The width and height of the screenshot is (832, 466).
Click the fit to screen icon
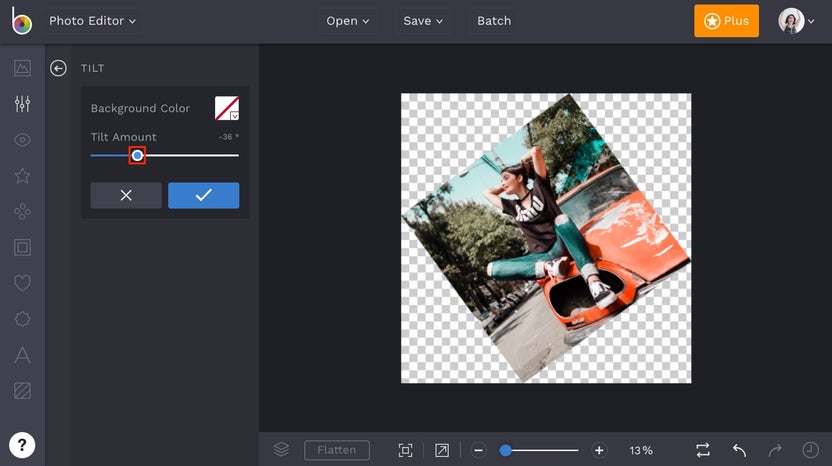pyautogui.click(x=405, y=450)
